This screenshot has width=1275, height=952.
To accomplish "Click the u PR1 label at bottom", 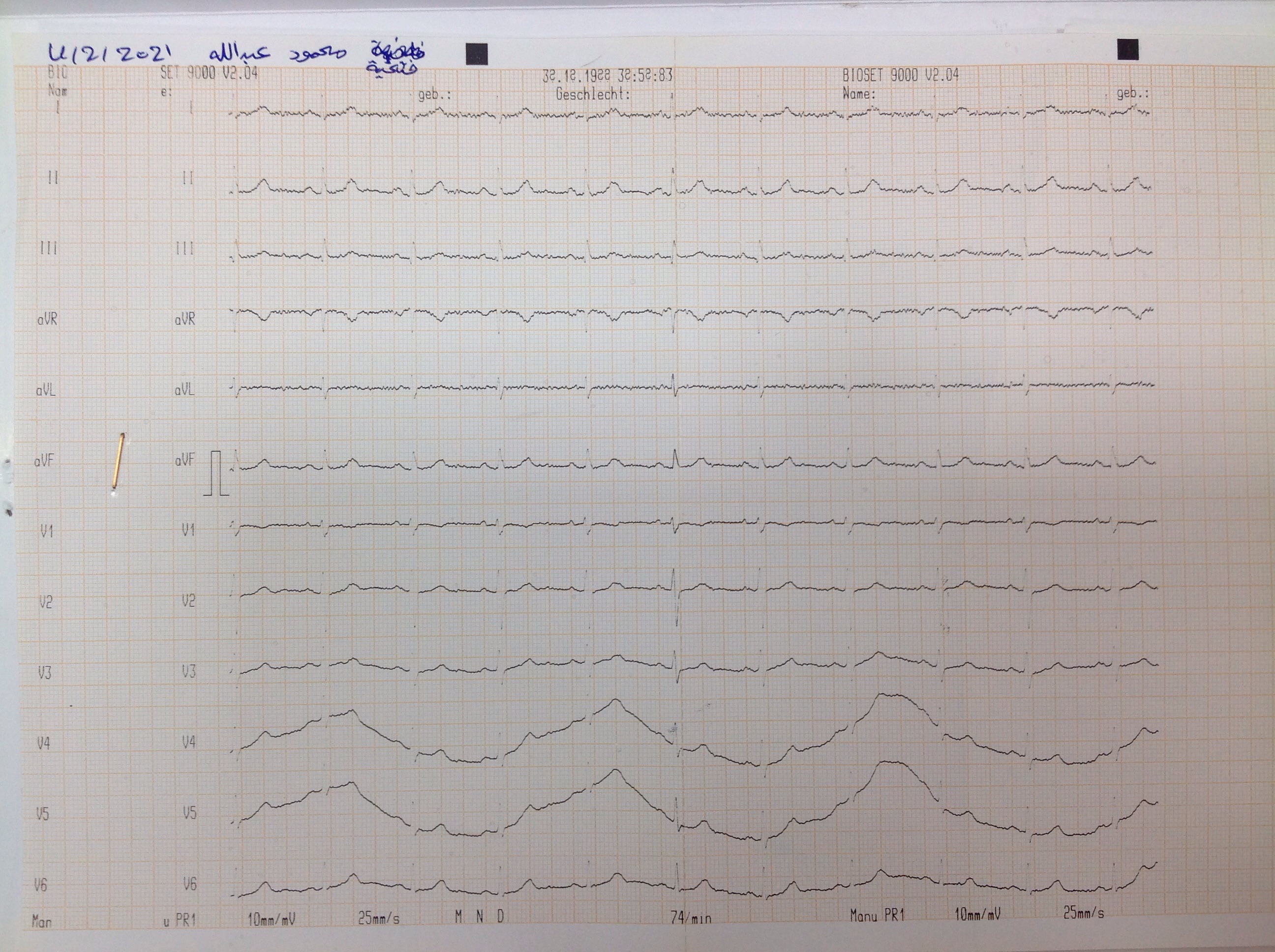I will [x=181, y=920].
